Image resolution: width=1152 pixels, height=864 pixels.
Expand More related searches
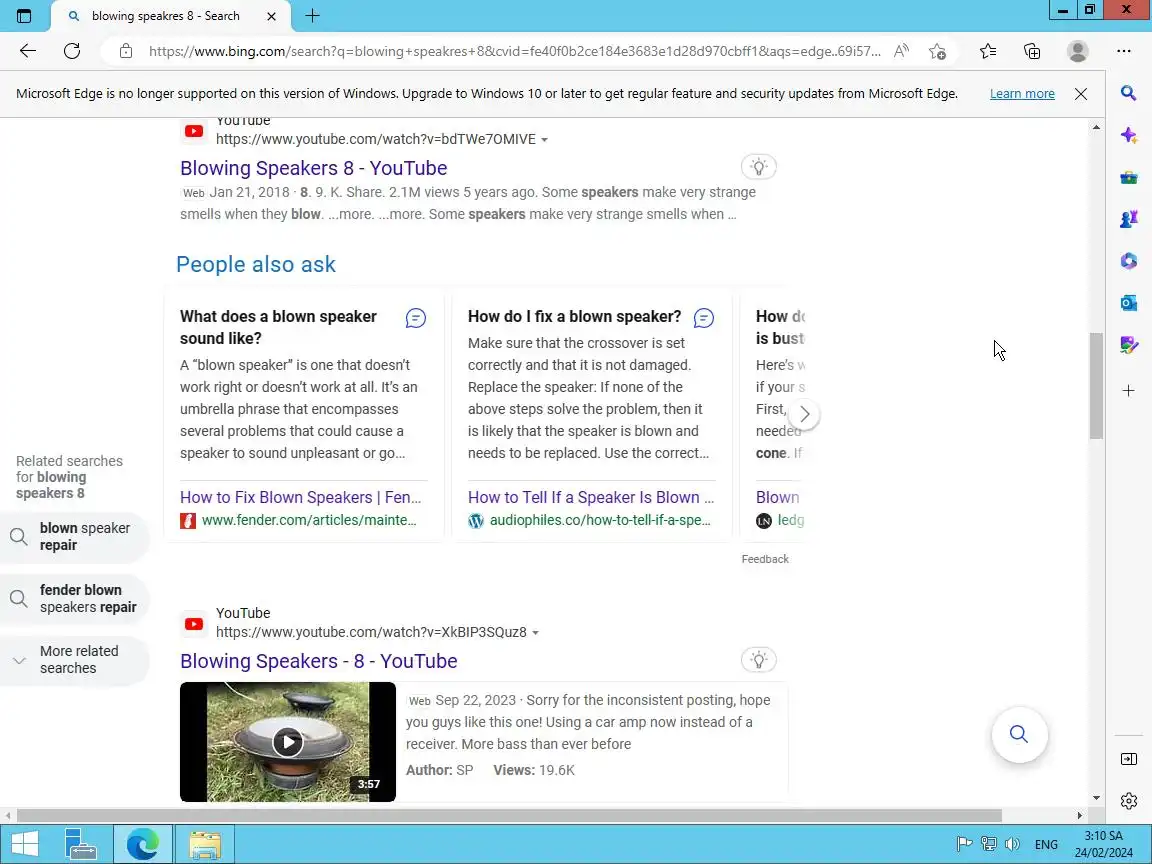point(74,660)
